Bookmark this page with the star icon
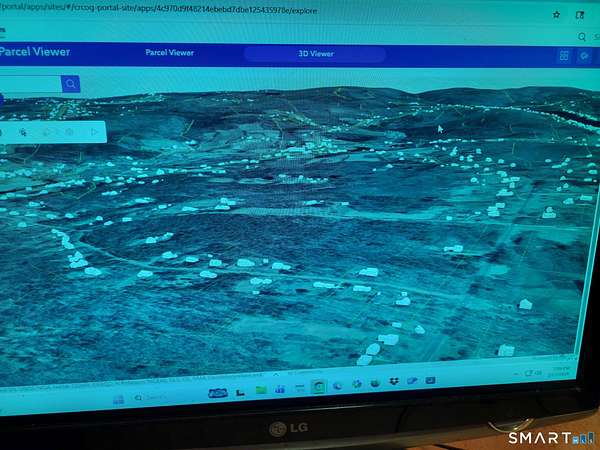This screenshot has height=450, width=600. (556, 15)
